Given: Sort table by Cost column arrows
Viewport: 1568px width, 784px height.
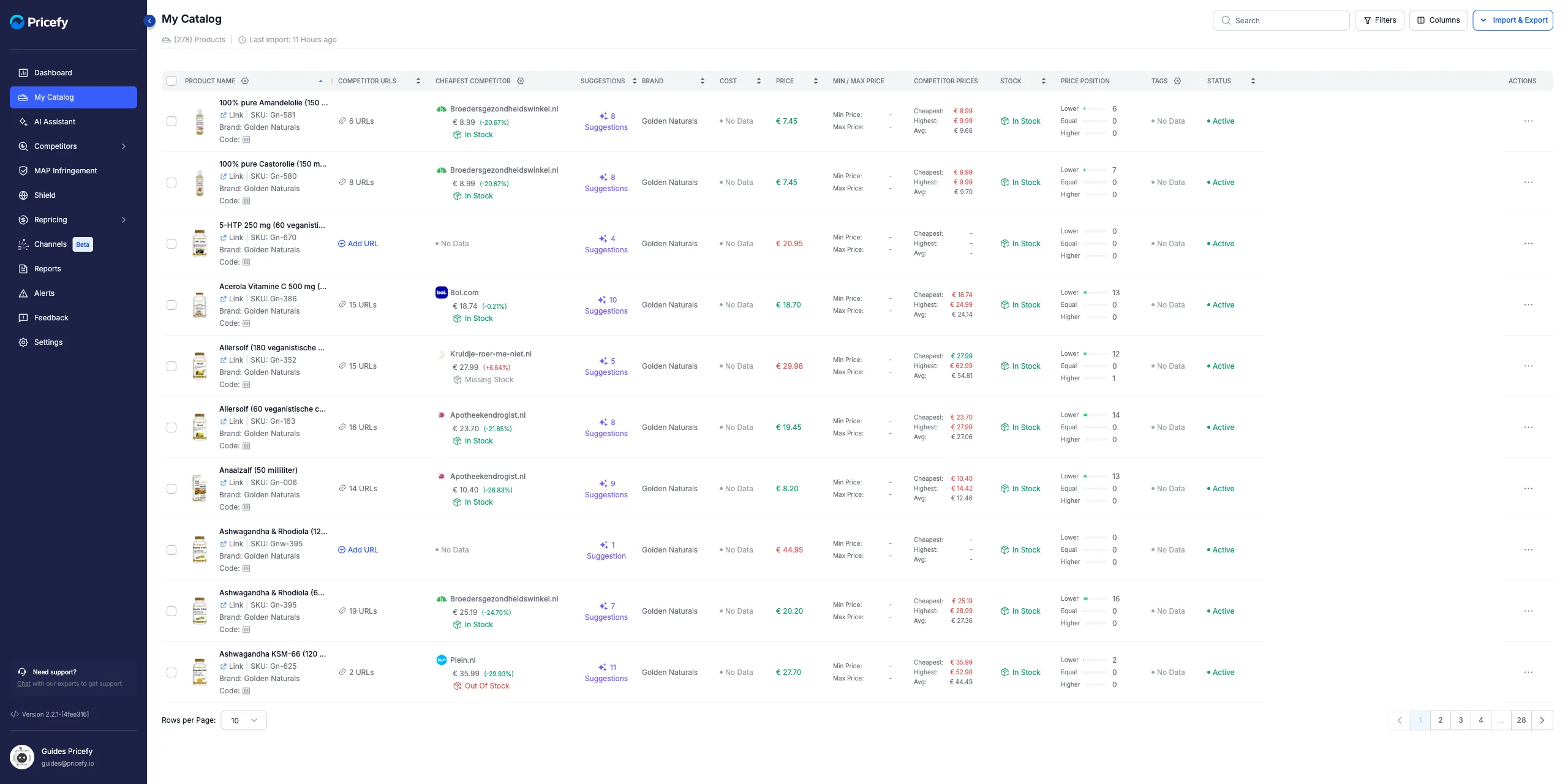Looking at the screenshot, I should pos(759,81).
